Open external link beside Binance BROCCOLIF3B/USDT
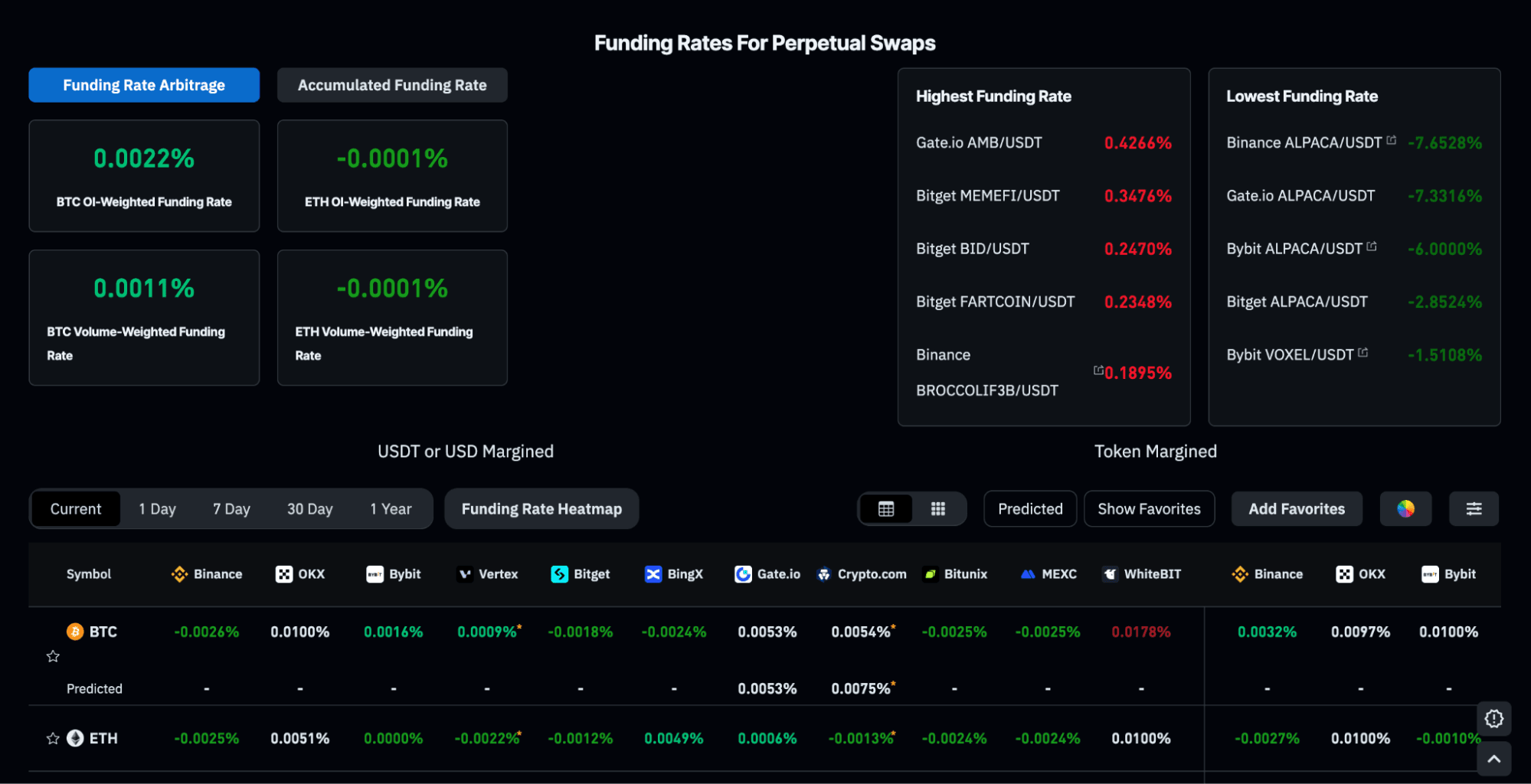This screenshot has height=784, width=1531. click(1098, 371)
